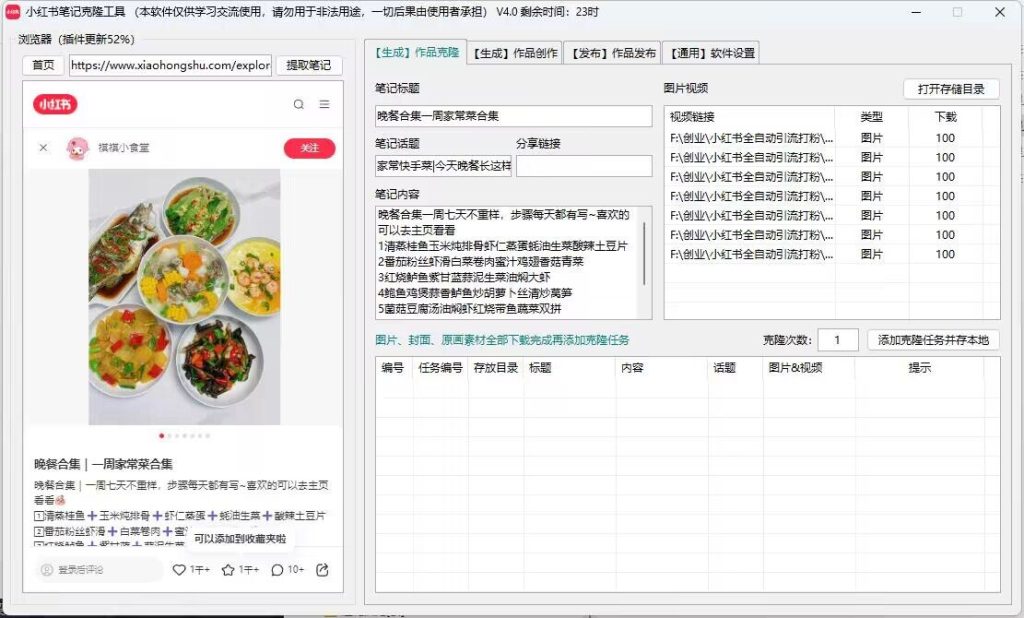Open search via magnifier icon
Viewport: 1024px width, 618px height.
click(299, 104)
